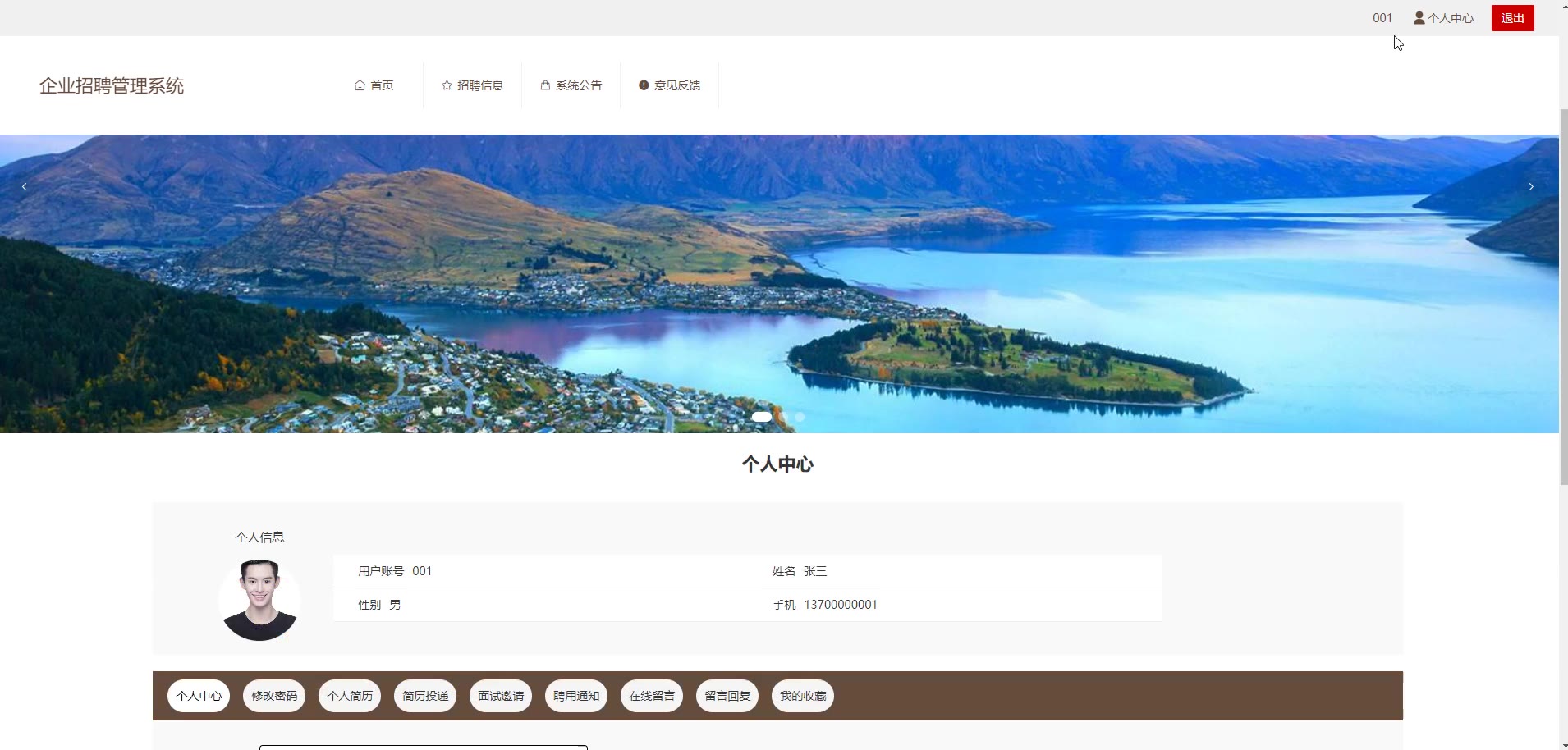Click the 企业招聘管理系统 site title
The height and width of the screenshot is (750, 1568).
click(112, 85)
